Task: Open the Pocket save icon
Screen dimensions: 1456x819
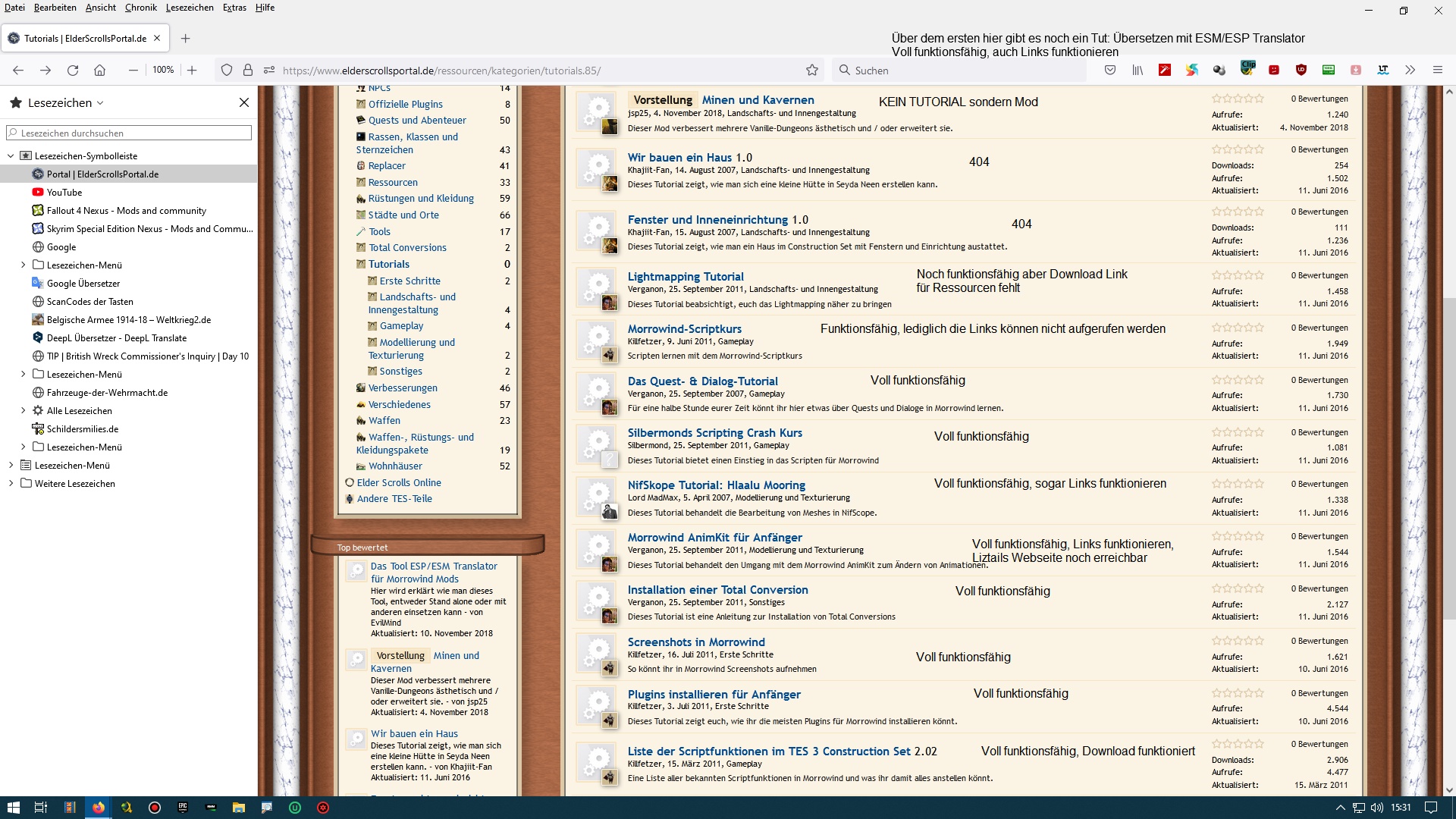Action: pyautogui.click(x=1110, y=71)
